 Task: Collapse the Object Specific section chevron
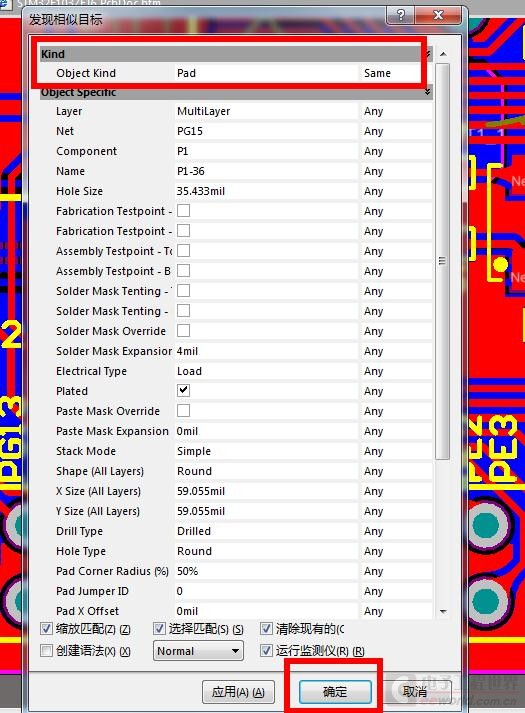point(428,92)
